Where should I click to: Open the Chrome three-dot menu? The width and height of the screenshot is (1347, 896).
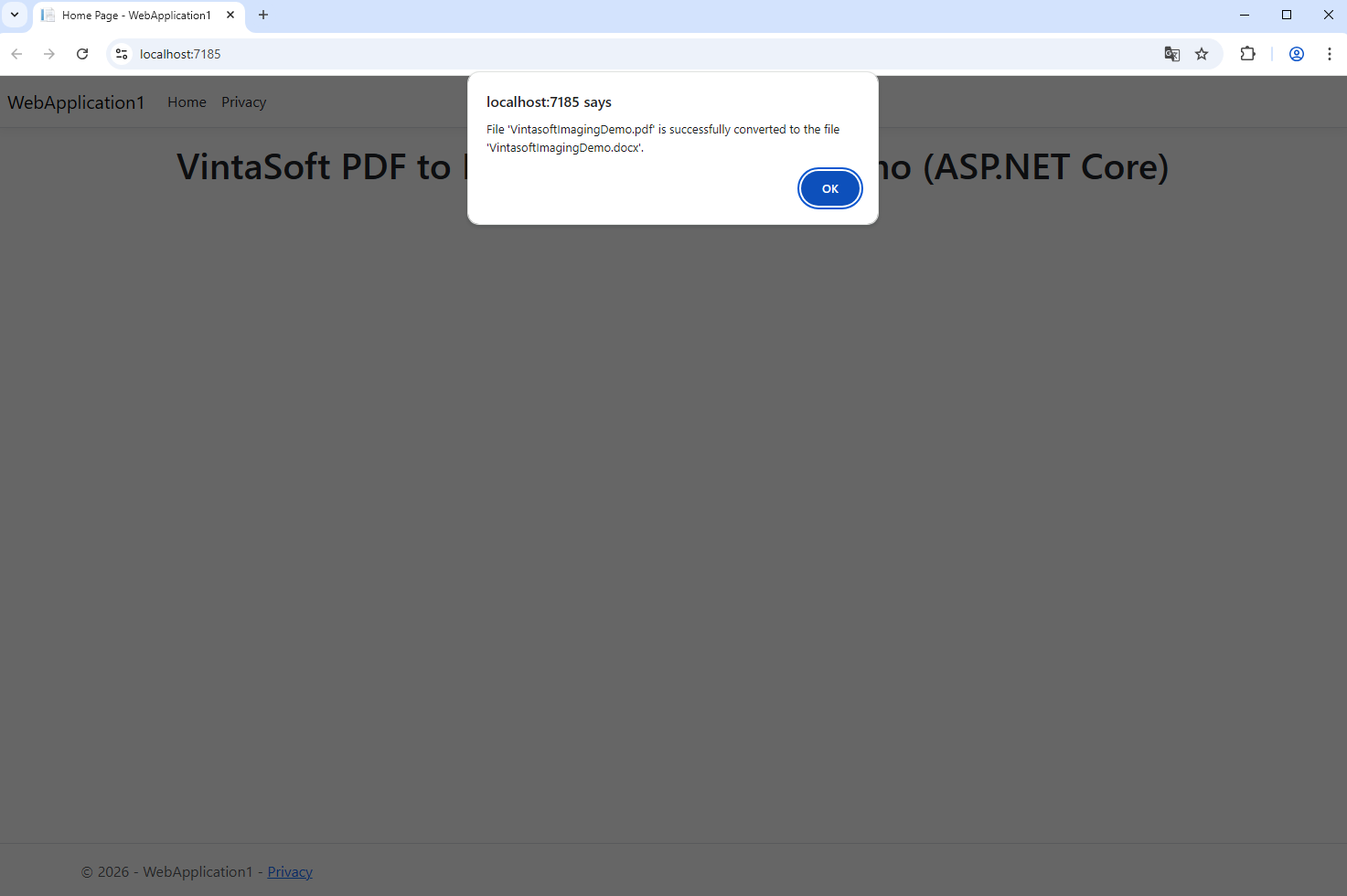coord(1329,54)
